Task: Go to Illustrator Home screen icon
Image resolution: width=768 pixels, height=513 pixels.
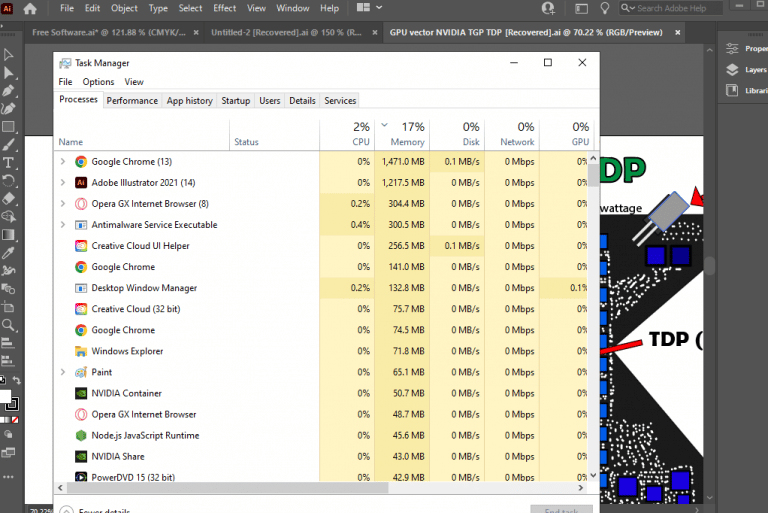Action: pyautogui.click(x=30, y=8)
